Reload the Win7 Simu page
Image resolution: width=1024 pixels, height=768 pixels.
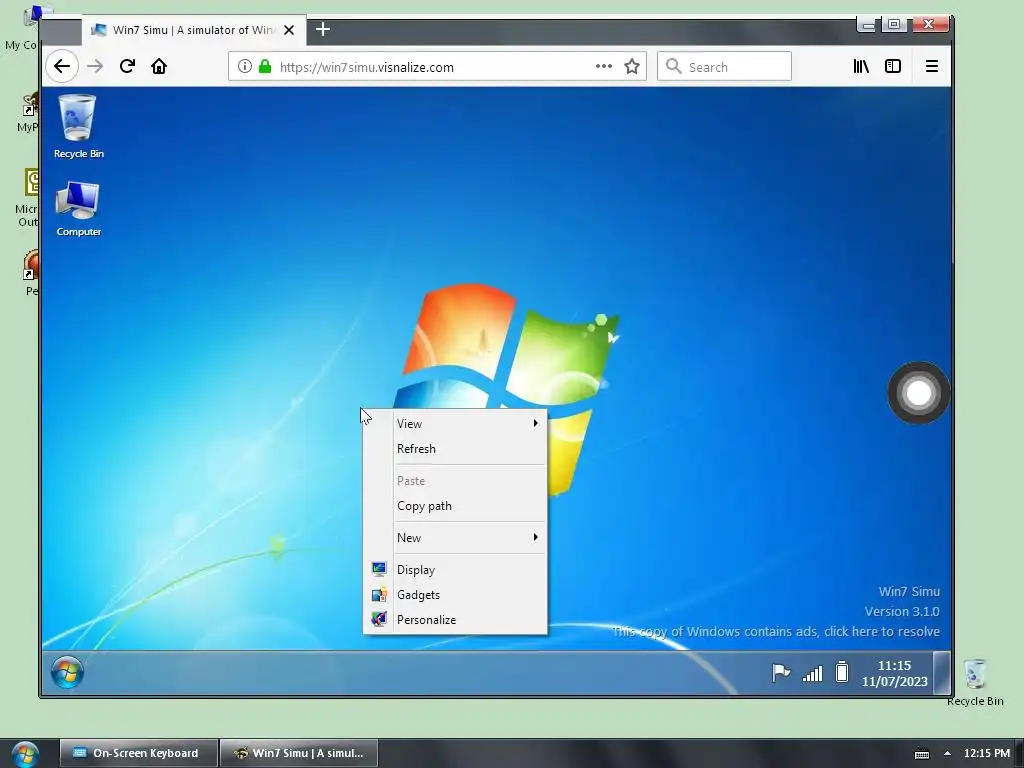pos(127,66)
